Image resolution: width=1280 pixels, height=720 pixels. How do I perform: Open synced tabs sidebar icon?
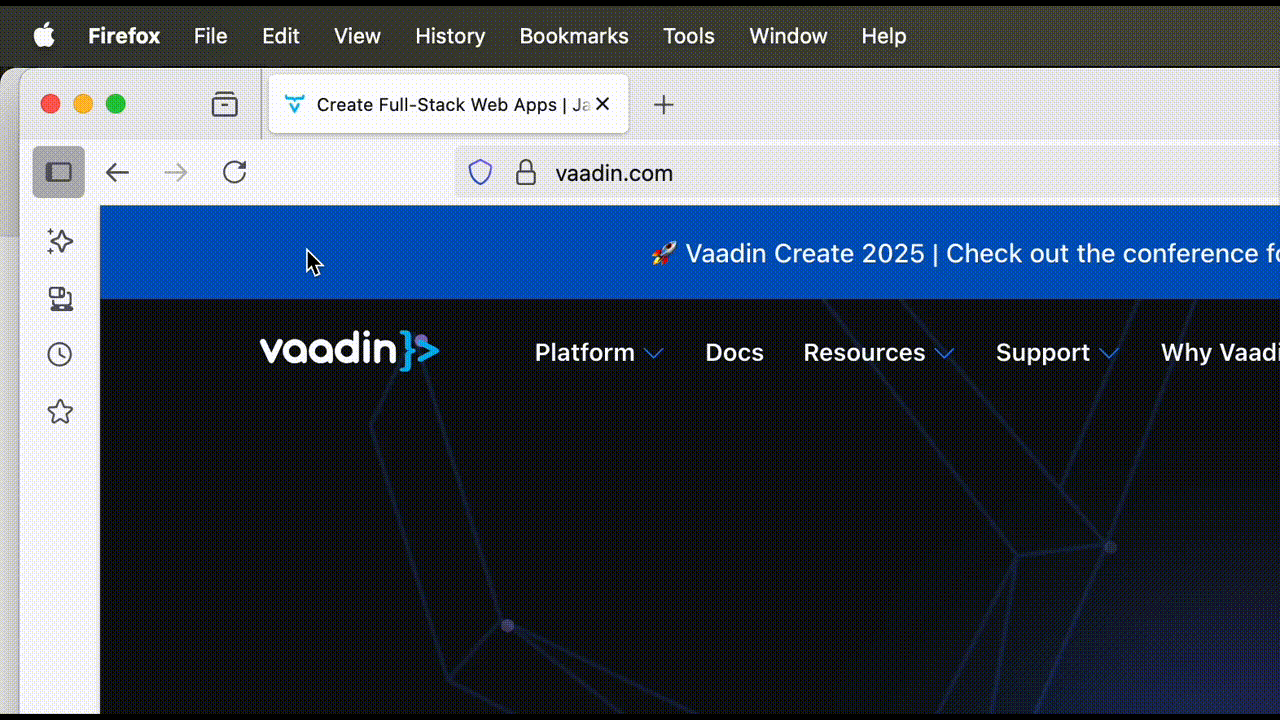(60, 298)
